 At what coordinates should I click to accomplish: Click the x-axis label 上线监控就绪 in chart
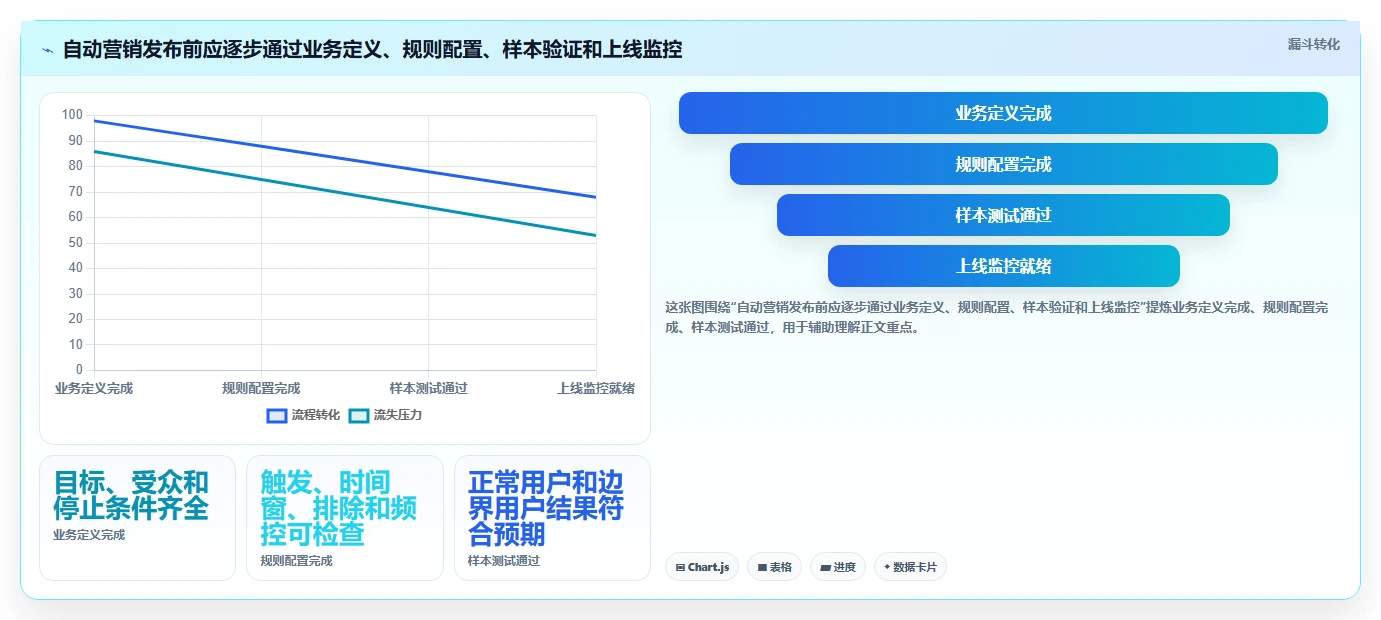tap(596, 388)
